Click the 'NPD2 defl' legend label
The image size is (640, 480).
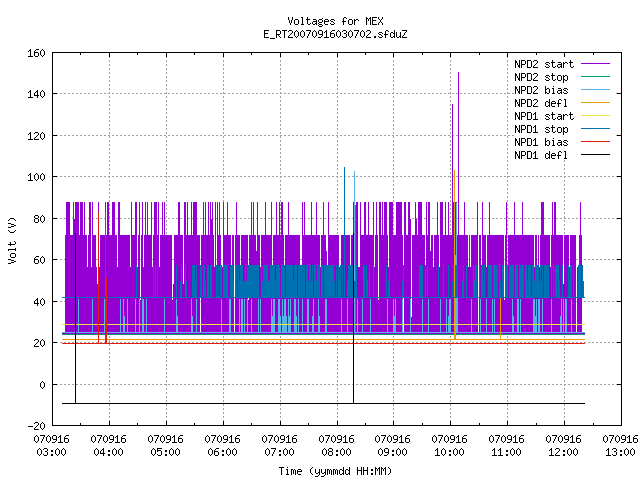(x=541, y=103)
